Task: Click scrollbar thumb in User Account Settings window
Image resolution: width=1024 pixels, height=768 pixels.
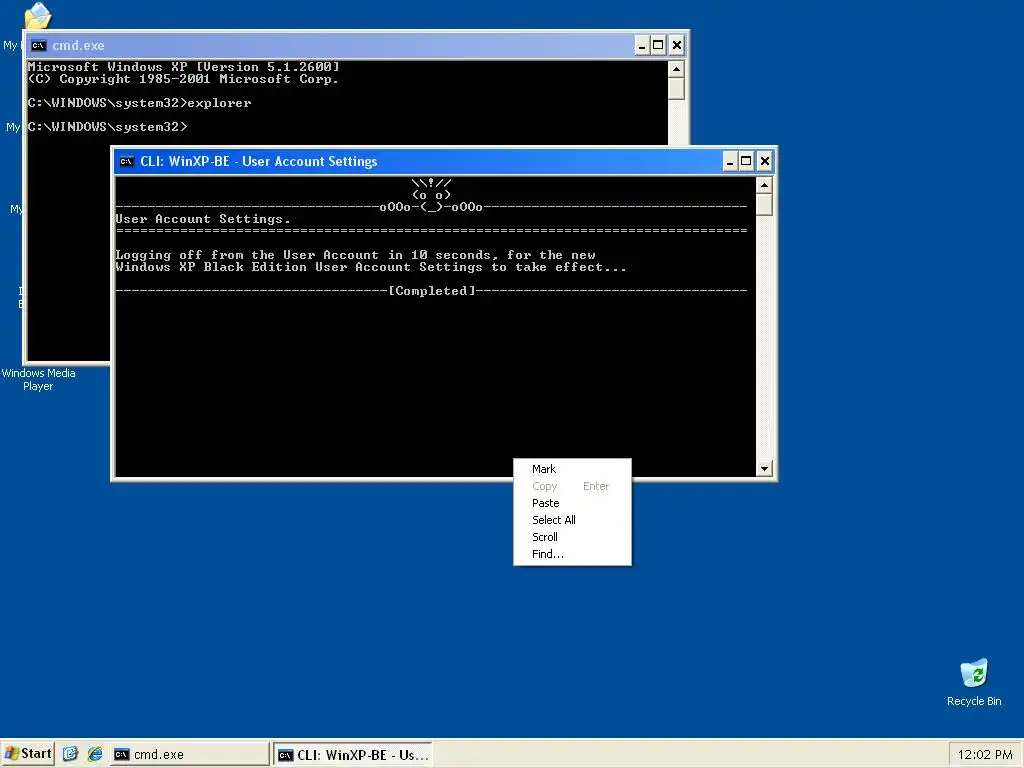Action: point(764,204)
